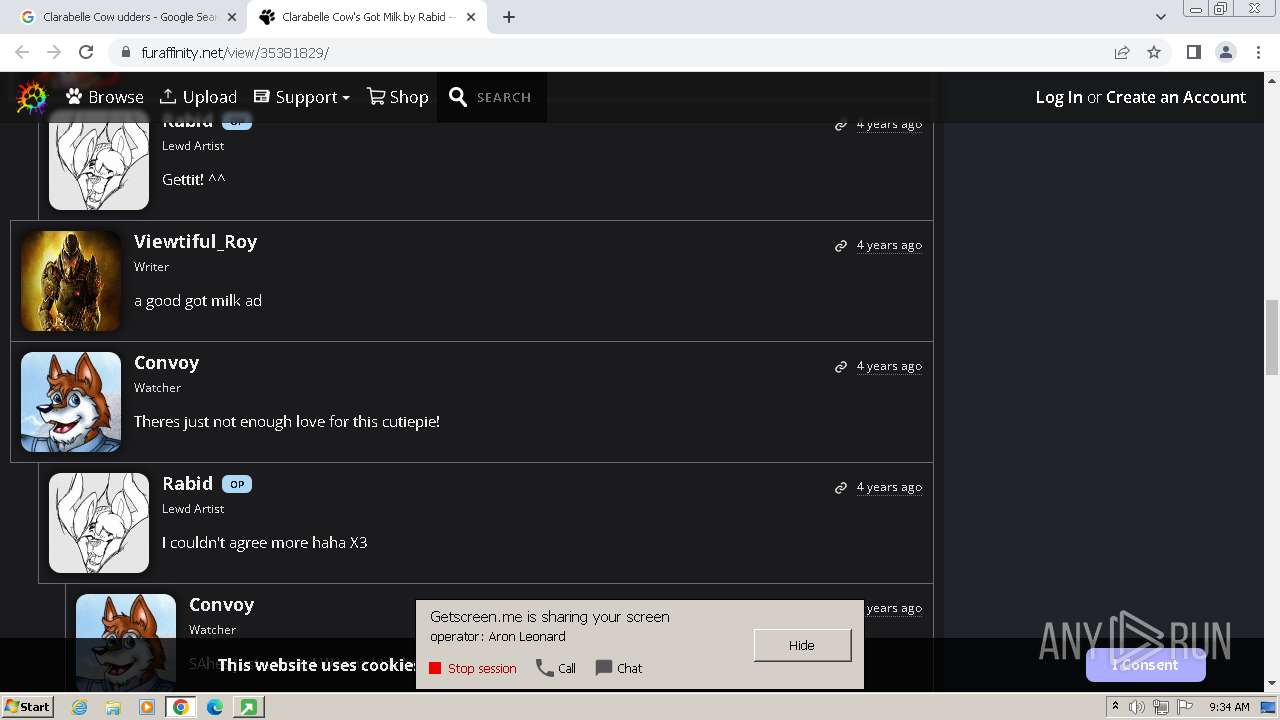The height and width of the screenshot is (720, 1280).
Task: Open the Shop link
Action: tap(397, 97)
